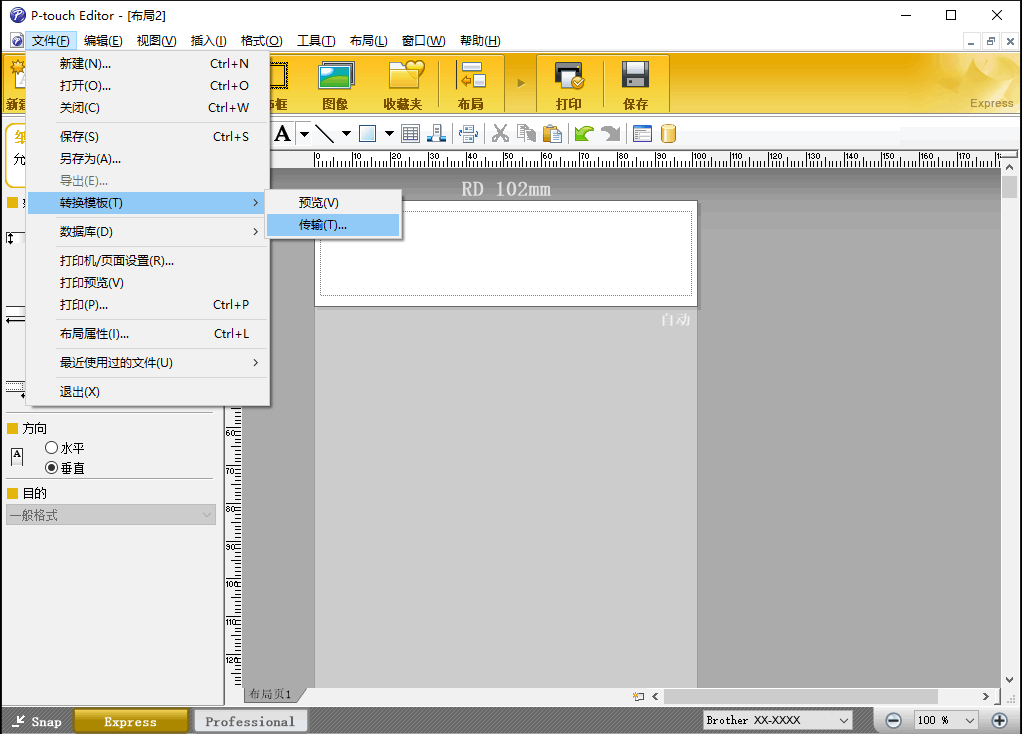The width and height of the screenshot is (1022, 734).
Task: Open the 编辑(E) menu
Action: (103, 40)
